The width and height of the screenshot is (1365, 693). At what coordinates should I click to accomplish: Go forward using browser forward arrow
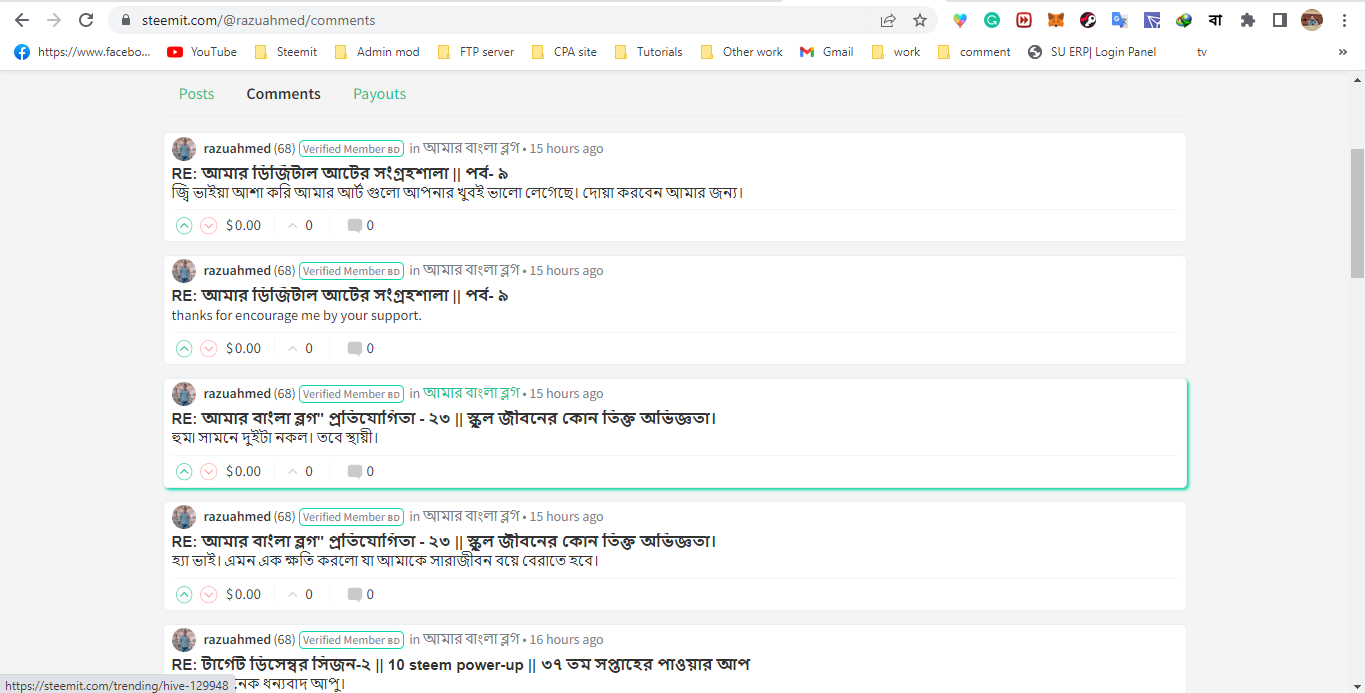click(54, 20)
